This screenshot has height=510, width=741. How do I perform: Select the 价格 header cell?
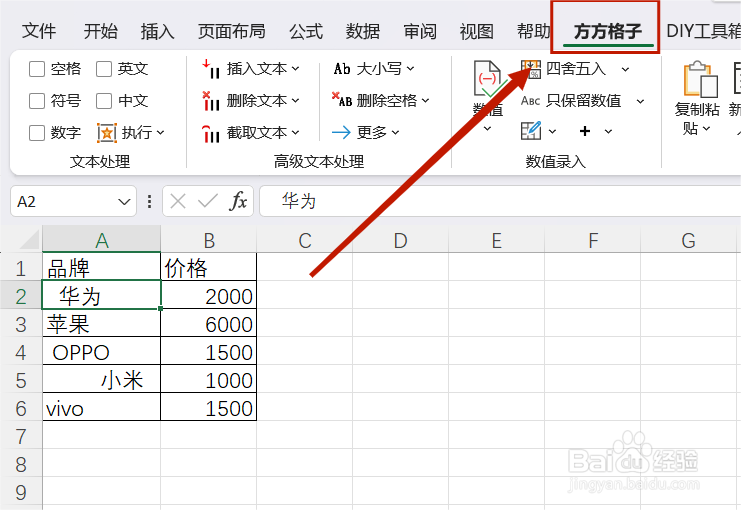click(x=209, y=268)
